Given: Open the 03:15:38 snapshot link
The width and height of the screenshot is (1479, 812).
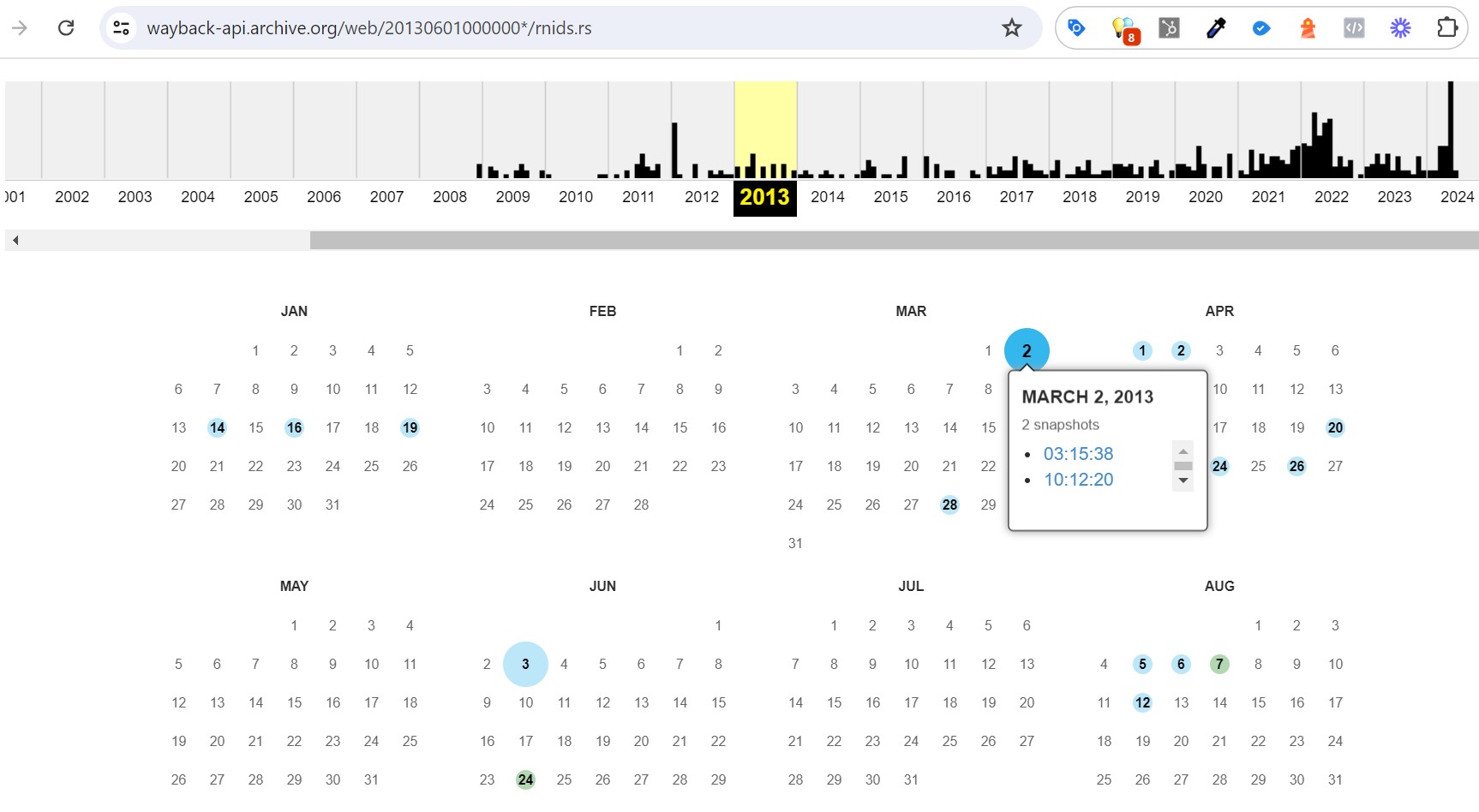Looking at the screenshot, I should click(1078, 454).
